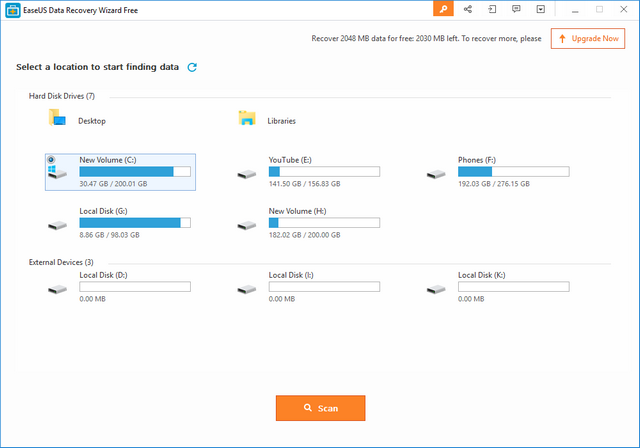Click the Local Disk (I:) label
This screenshot has width=640, height=448.
tap(291, 275)
